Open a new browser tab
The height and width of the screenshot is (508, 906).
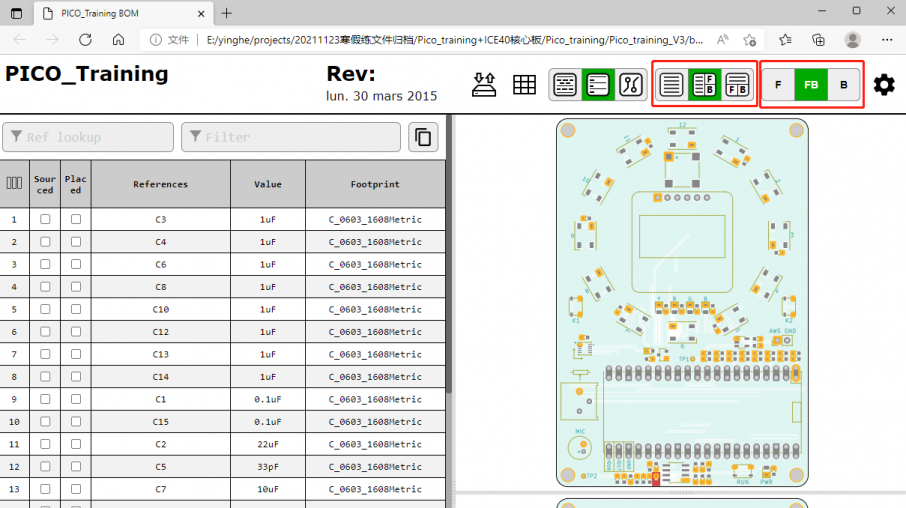coord(226,13)
